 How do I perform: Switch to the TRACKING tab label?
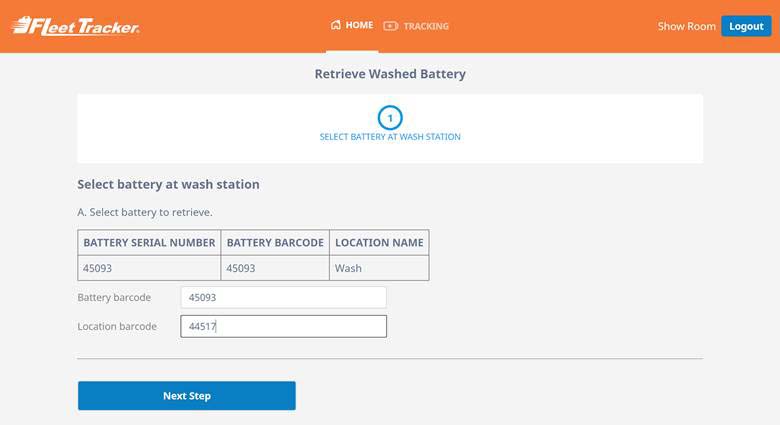tap(426, 26)
